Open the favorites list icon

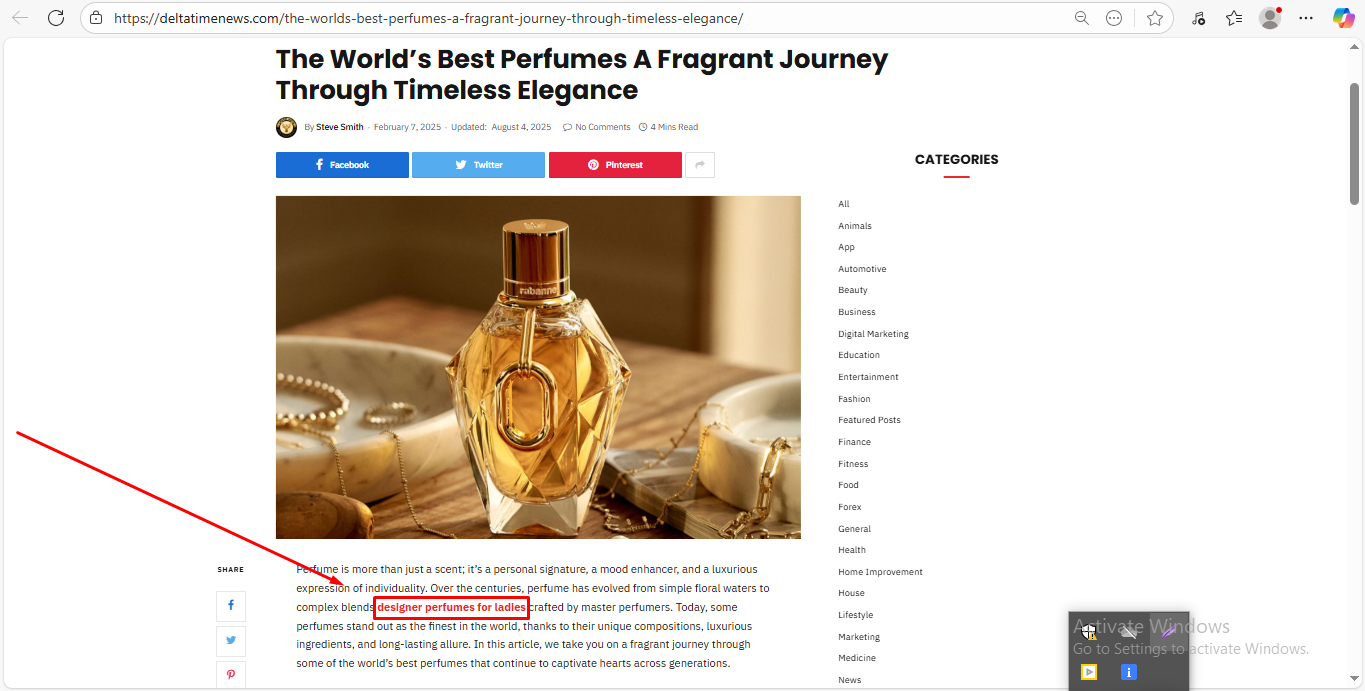(1234, 18)
